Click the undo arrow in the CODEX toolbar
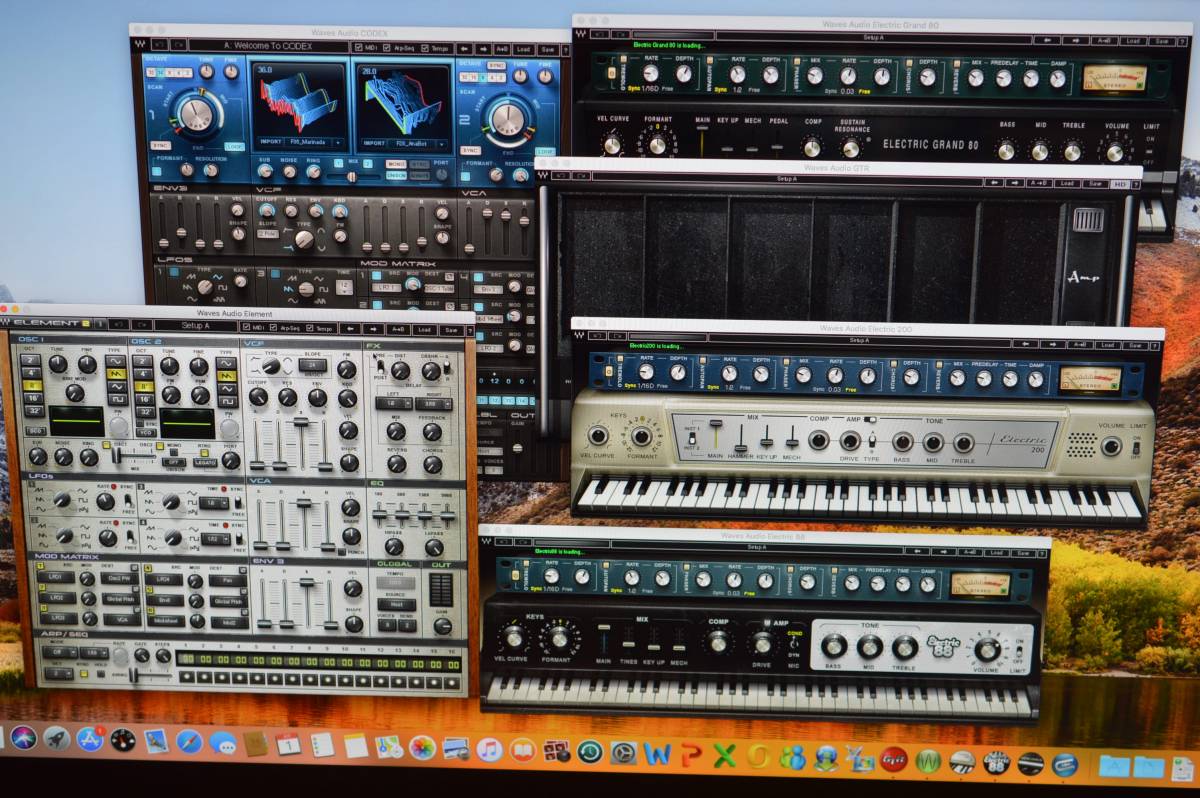The height and width of the screenshot is (798, 1200). (x=159, y=44)
